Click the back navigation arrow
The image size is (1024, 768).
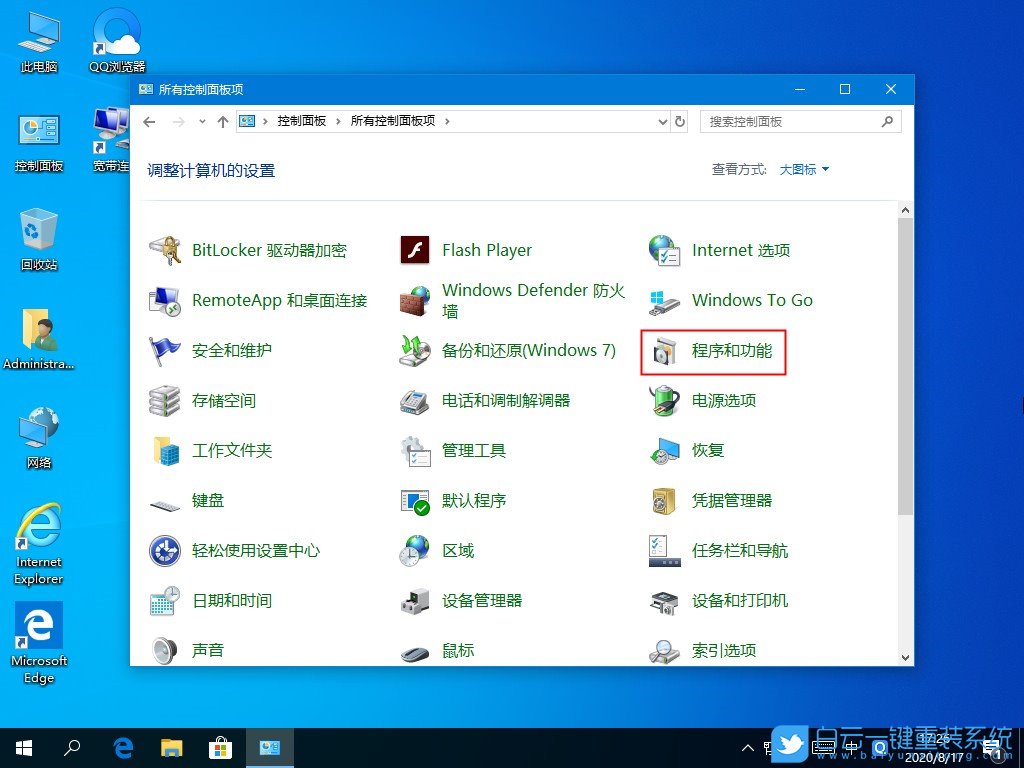tap(149, 121)
